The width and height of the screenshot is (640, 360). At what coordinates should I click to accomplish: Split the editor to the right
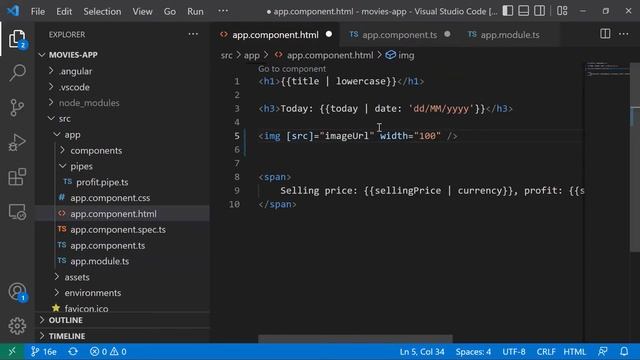tap(605, 34)
